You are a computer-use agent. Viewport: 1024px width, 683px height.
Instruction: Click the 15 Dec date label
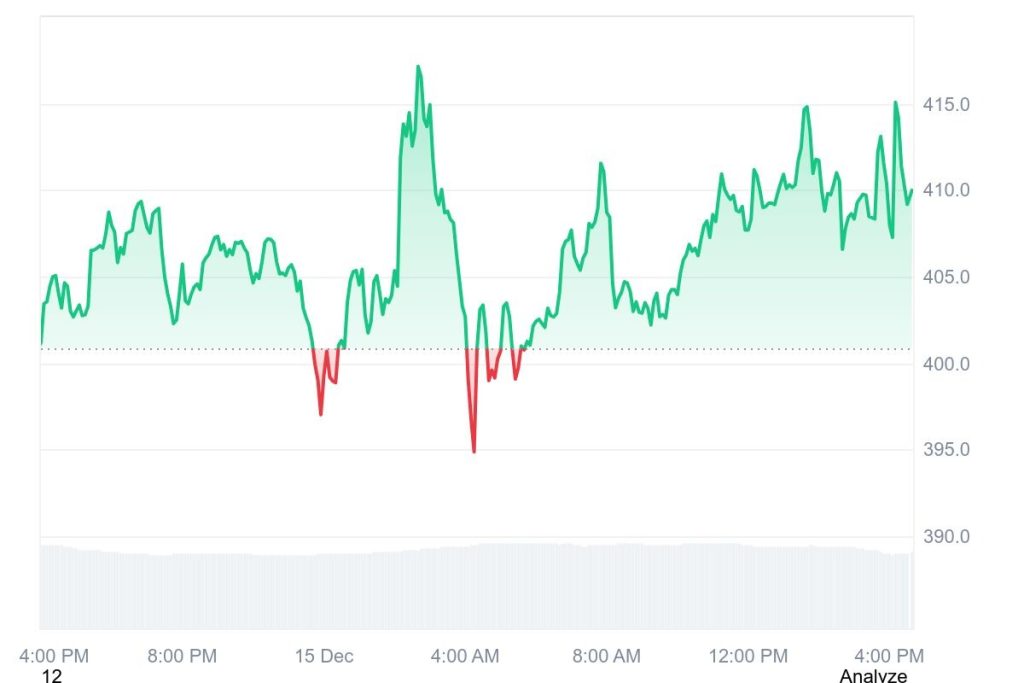[324, 657]
